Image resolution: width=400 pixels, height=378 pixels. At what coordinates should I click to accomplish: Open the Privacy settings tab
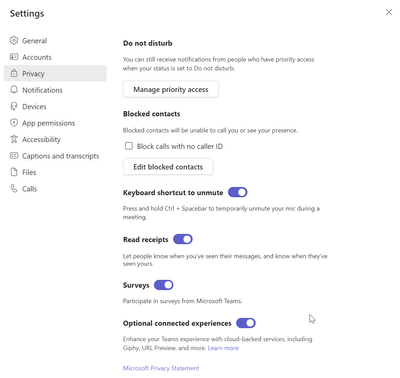click(x=55, y=73)
